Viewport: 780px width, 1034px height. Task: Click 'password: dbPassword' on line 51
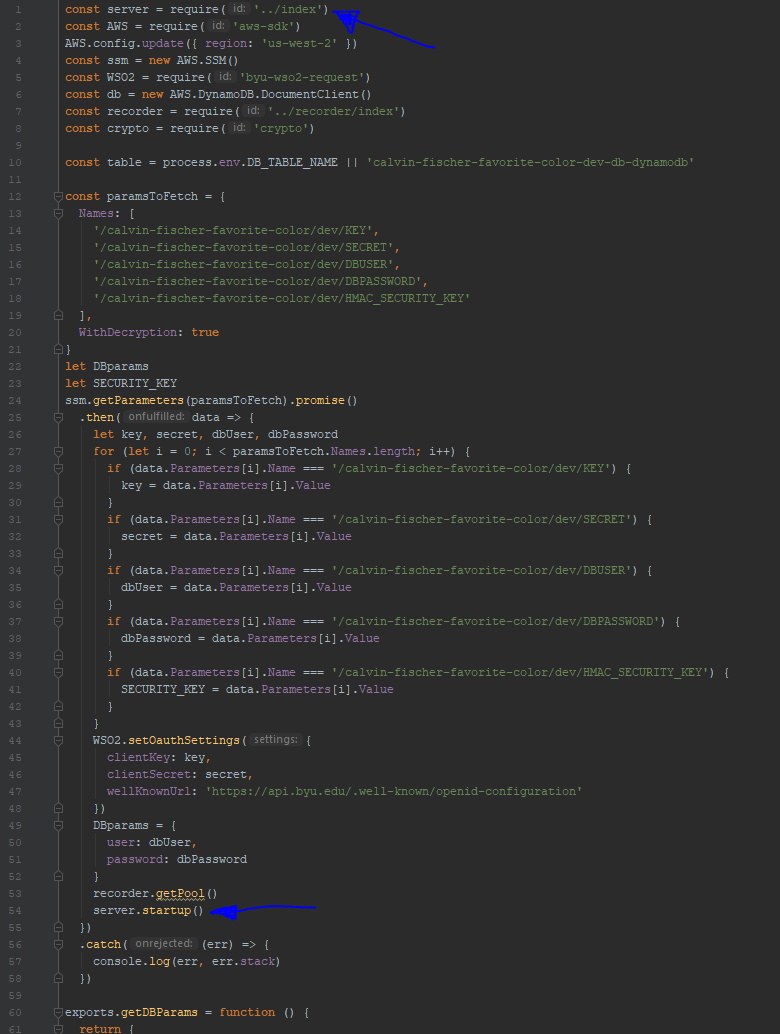(177, 860)
